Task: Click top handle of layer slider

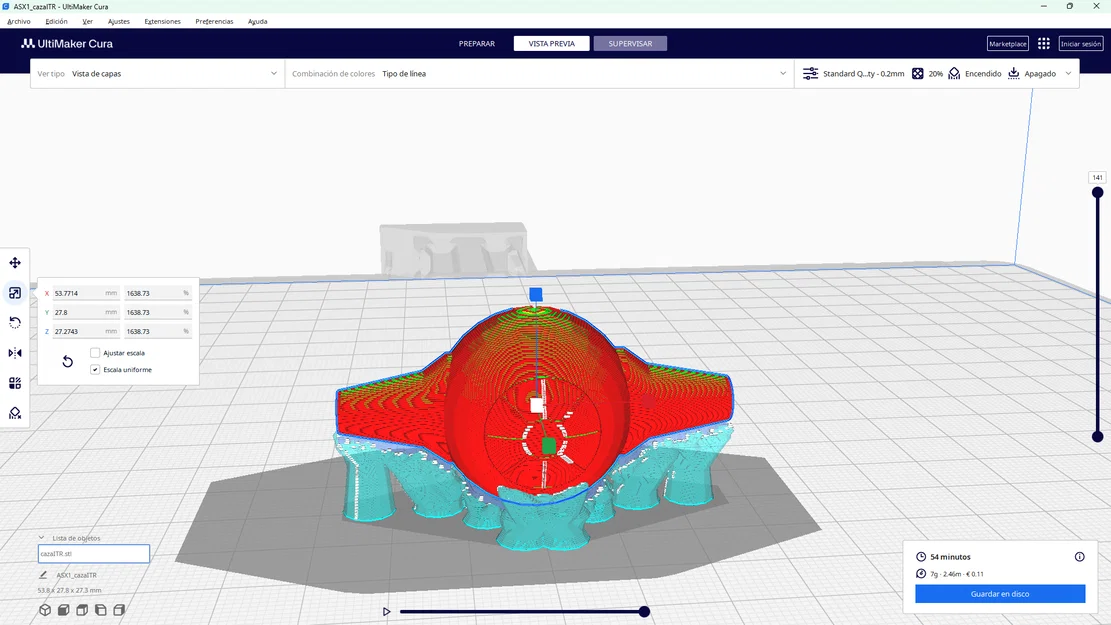Action: (1098, 192)
